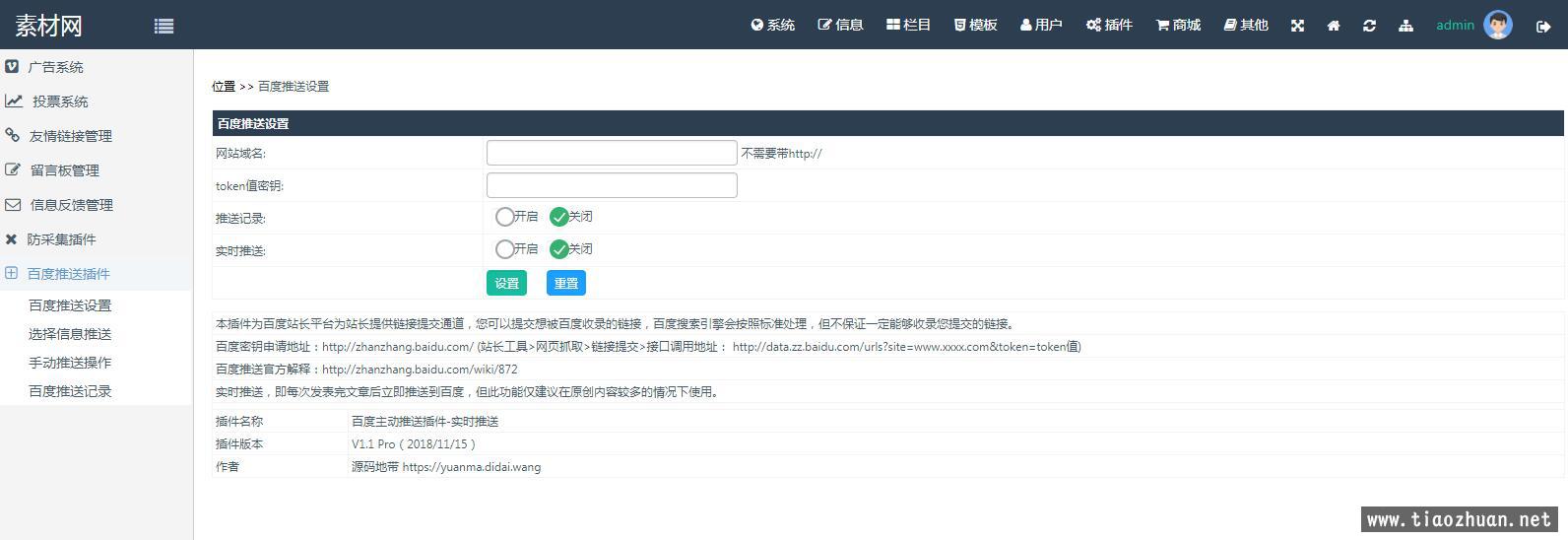Enable 开启 for 推送记录
This screenshot has height=540, width=1568.
pyautogui.click(x=505, y=217)
